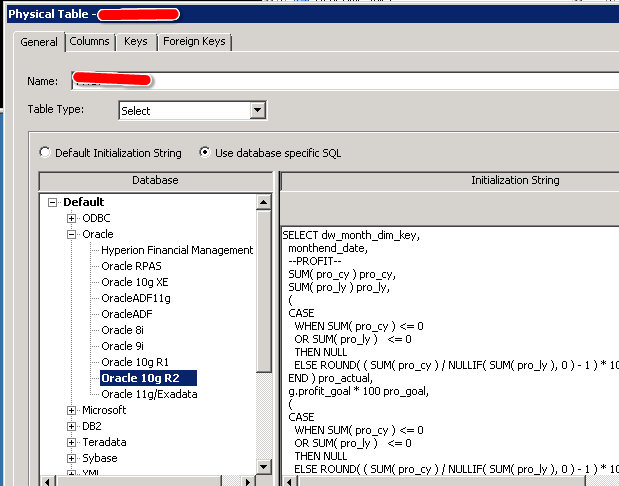Viewport: 619px width, 486px height.
Task: Click the Name input field
Action: [x=345, y=81]
